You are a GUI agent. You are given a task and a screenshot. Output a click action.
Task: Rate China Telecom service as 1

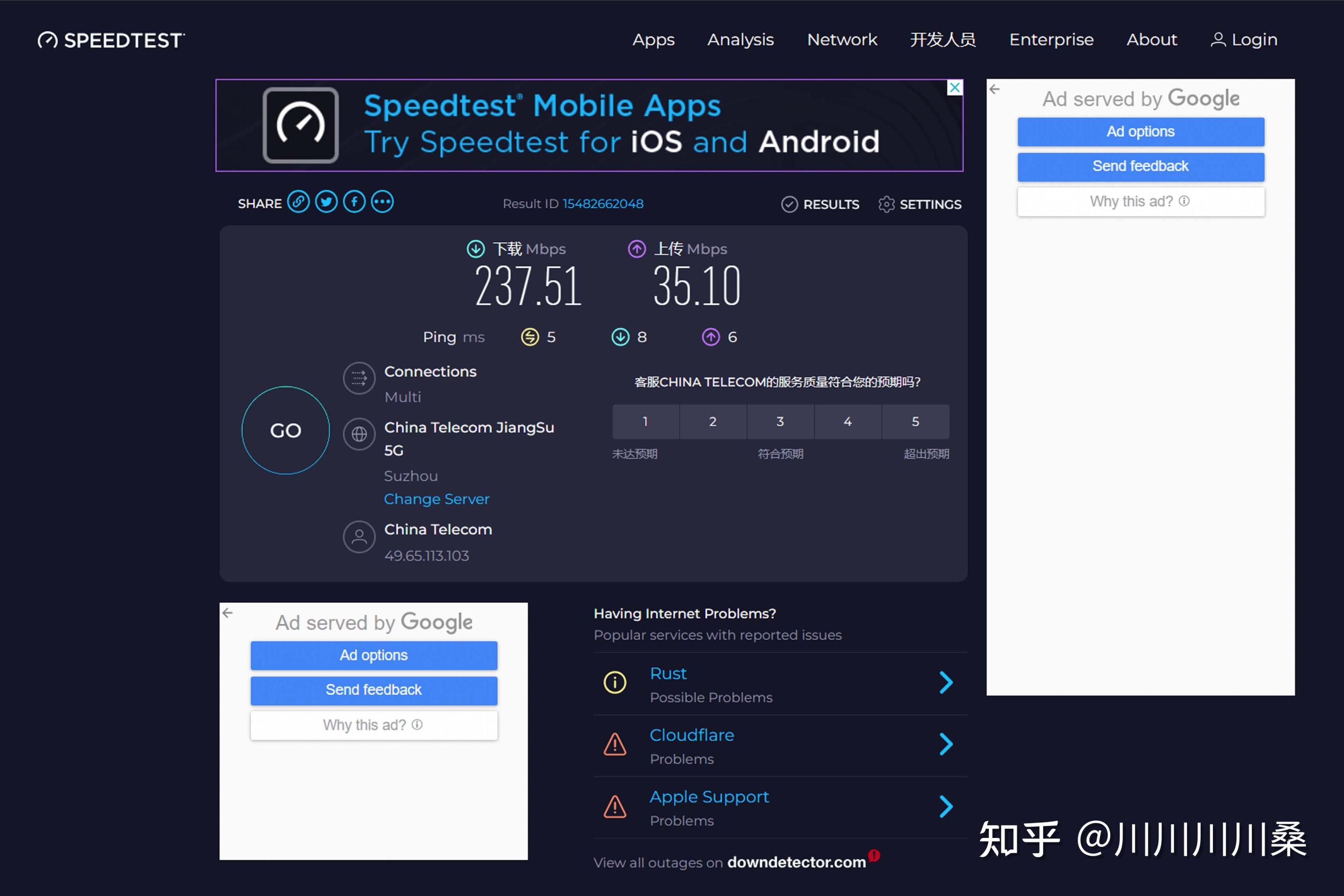(645, 422)
